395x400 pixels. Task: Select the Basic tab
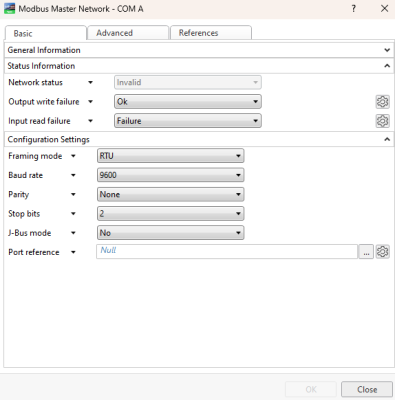pyautogui.click(x=46, y=33)
